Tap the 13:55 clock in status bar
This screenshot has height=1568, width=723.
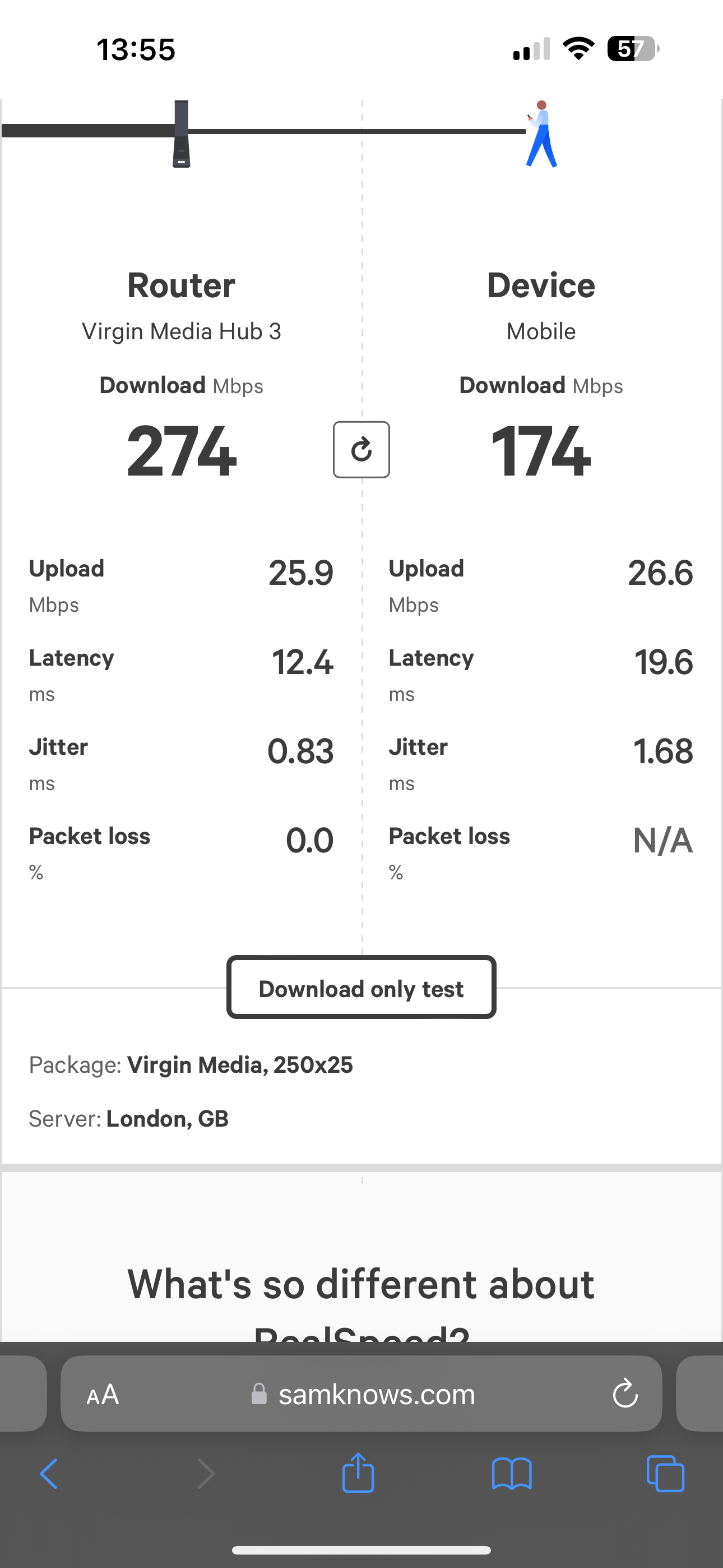136,49
